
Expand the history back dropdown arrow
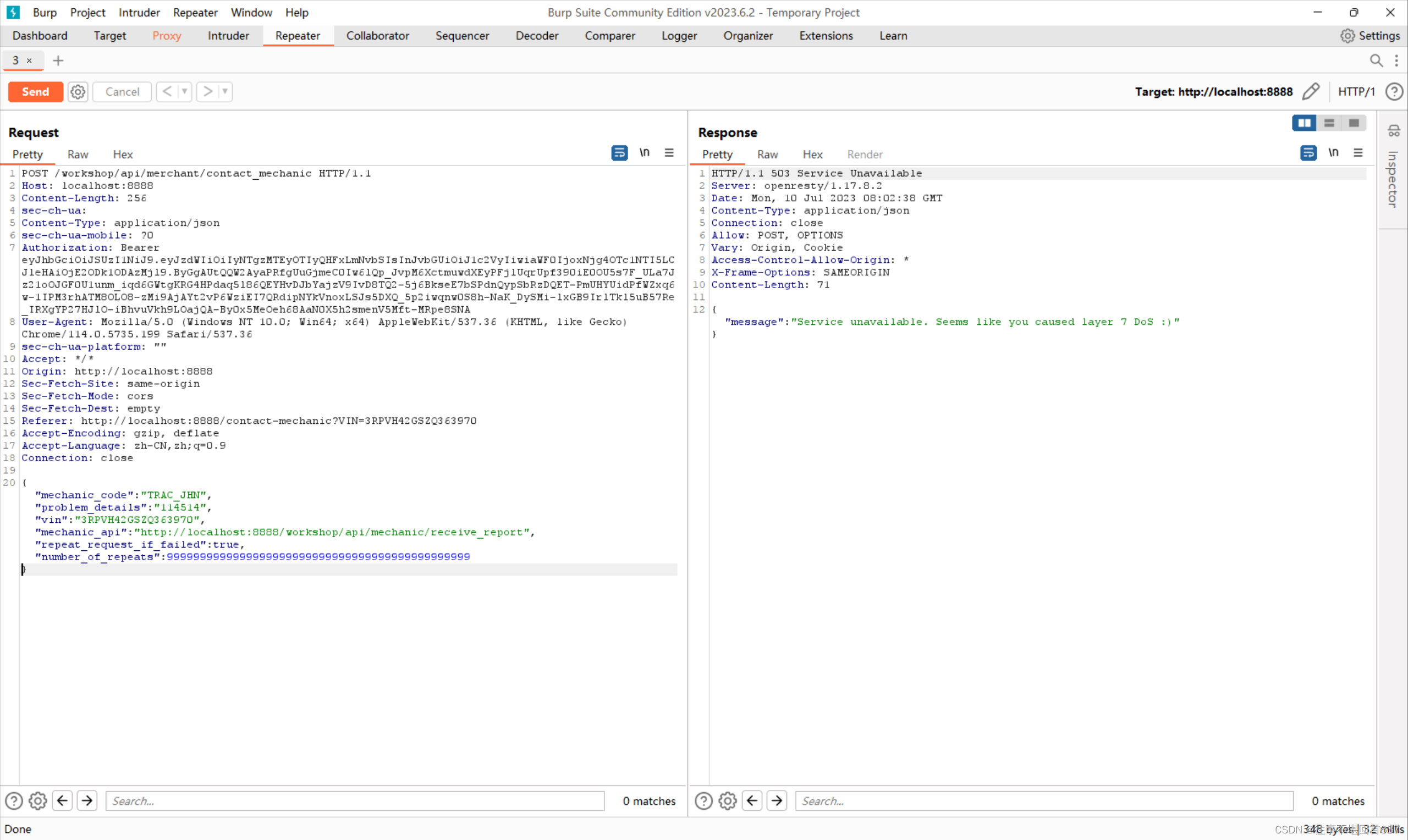tap(184, 92)
